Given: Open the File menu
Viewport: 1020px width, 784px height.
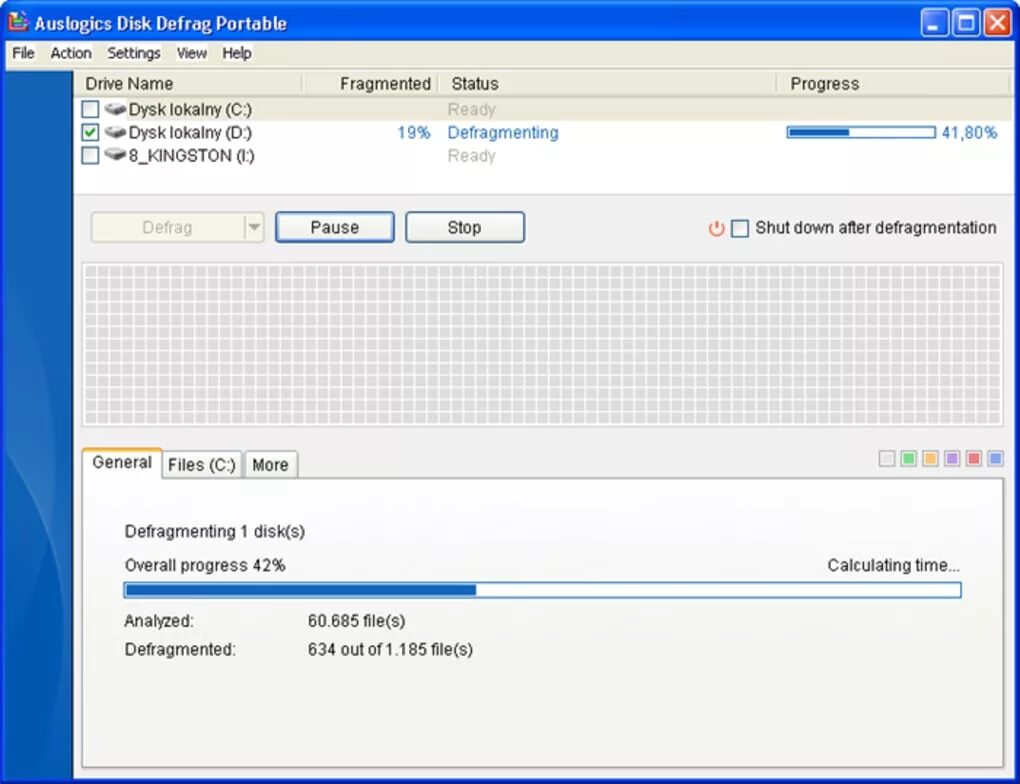Looking at the screenshot, I should click(23, 53).
